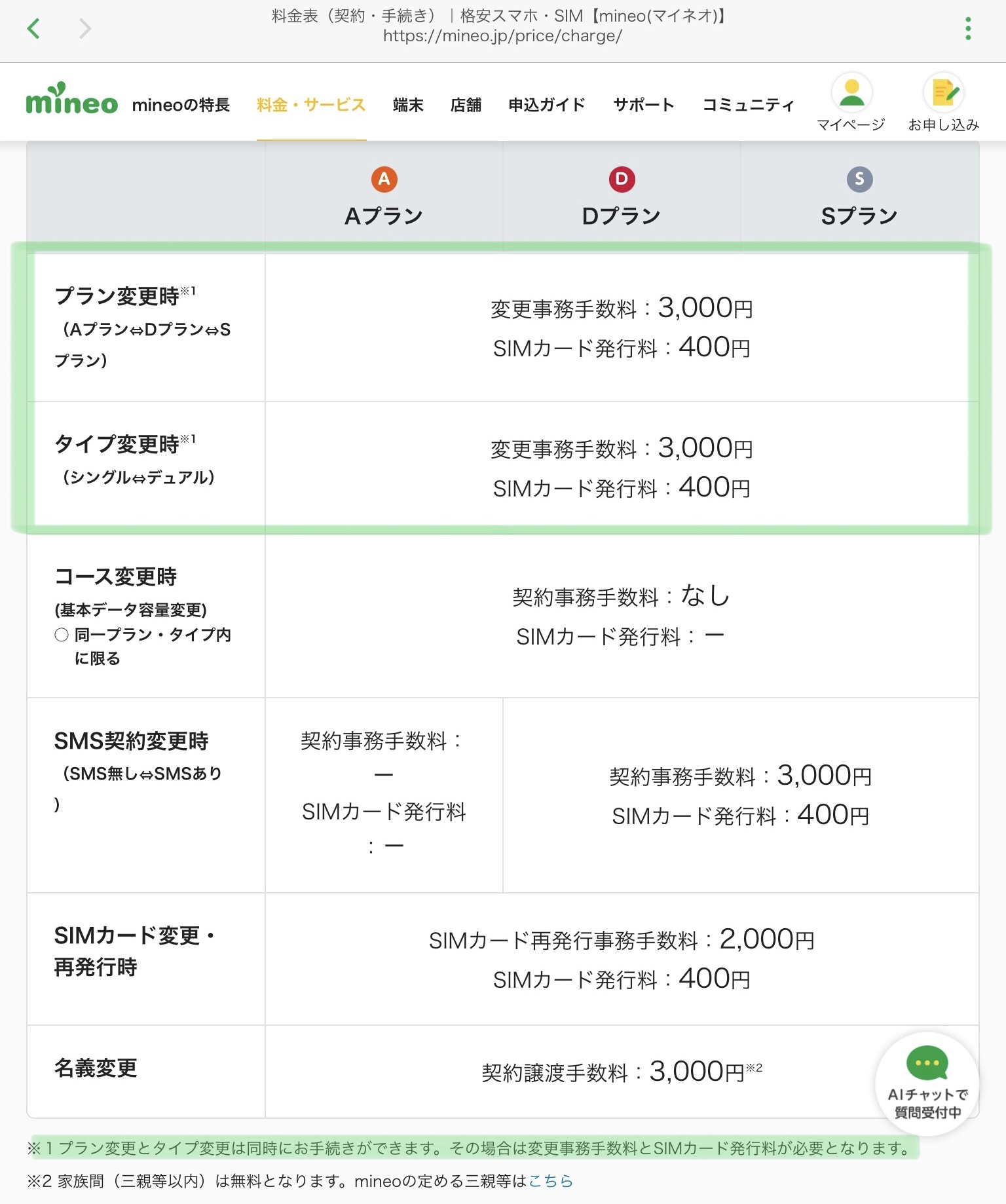Open the サポート menu
Screen dimensions: 1006x1204
(643, 105)
